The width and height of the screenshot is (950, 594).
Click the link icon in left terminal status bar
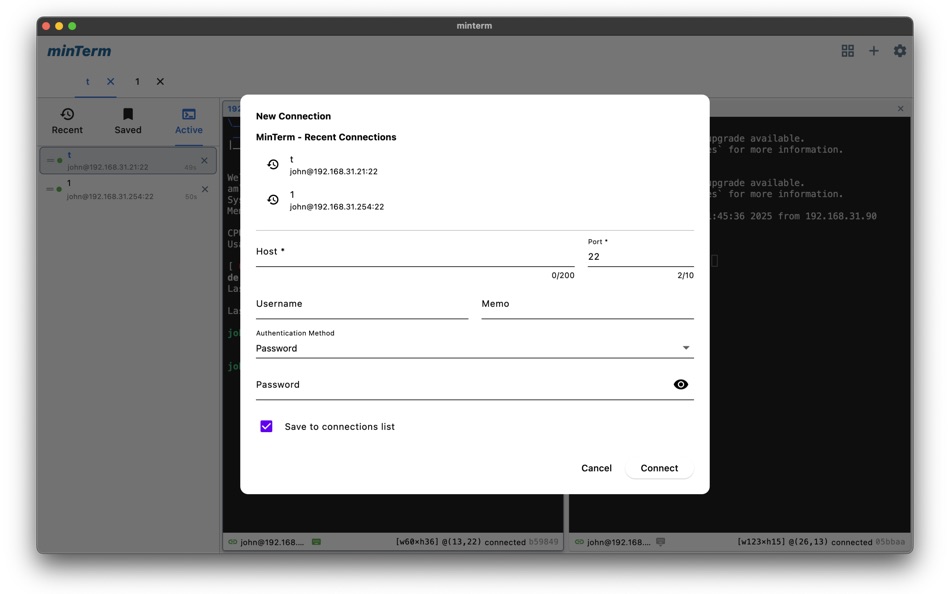tap(232, 542)
